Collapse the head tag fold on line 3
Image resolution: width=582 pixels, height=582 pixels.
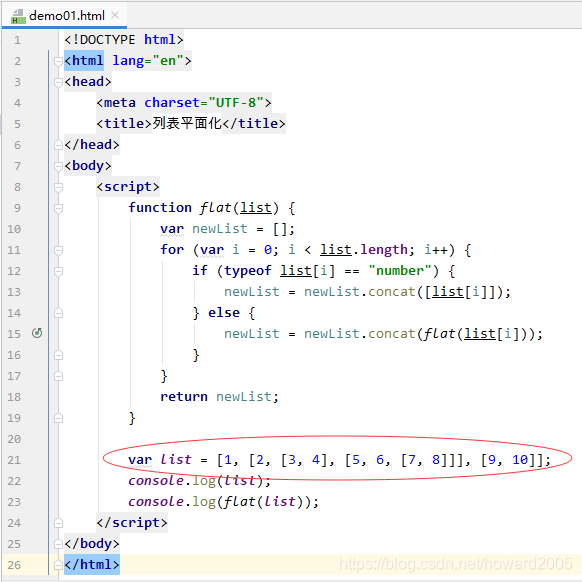click(58, 82)
